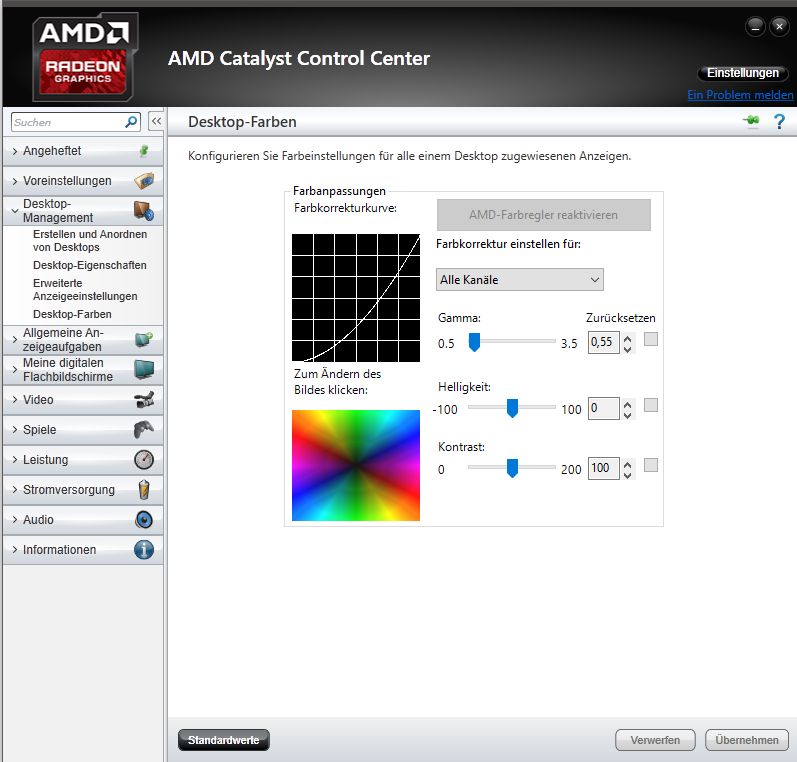Expand the Leistung section
This screenshot has height=762, width=797.
(x=15, y=460)
